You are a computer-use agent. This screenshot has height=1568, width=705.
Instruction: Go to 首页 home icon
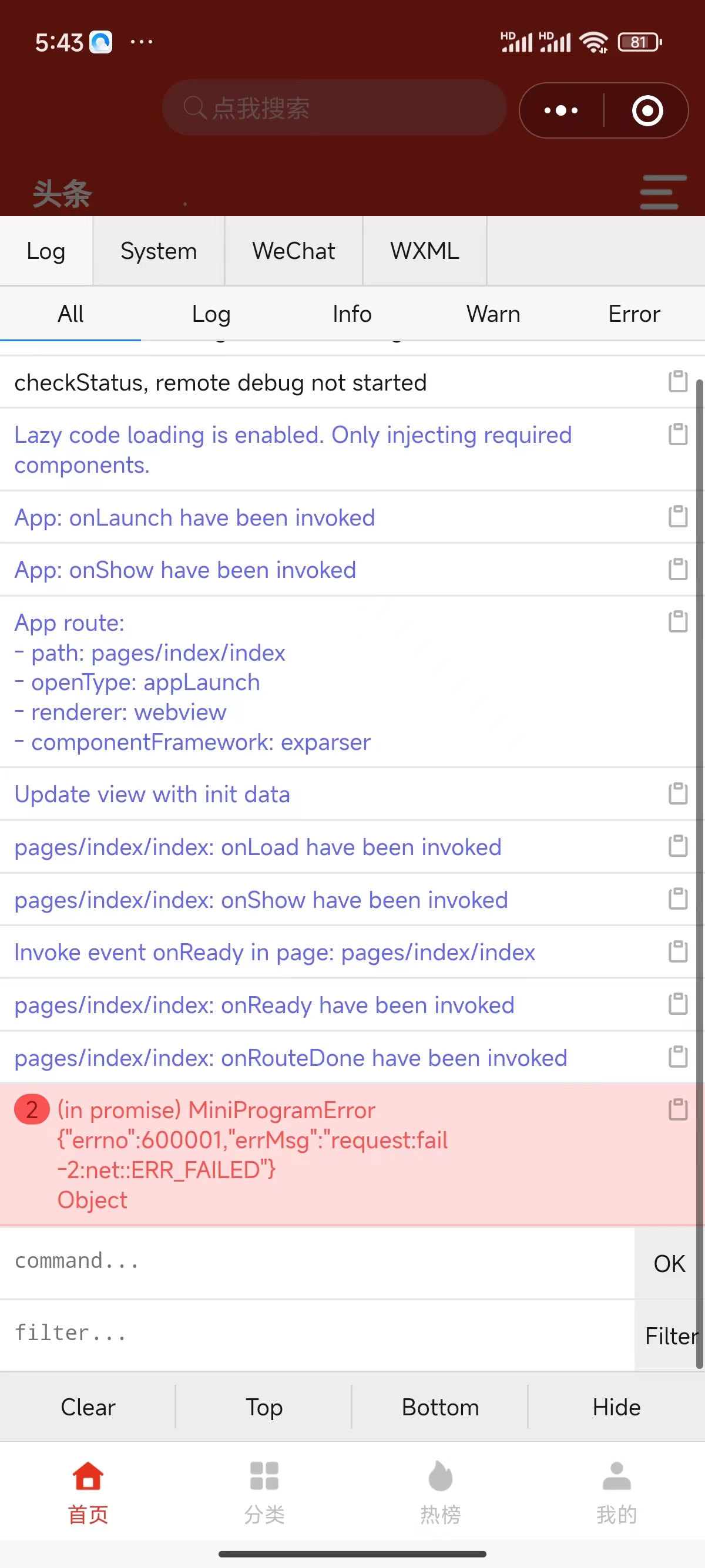(x=88, y=1476)
